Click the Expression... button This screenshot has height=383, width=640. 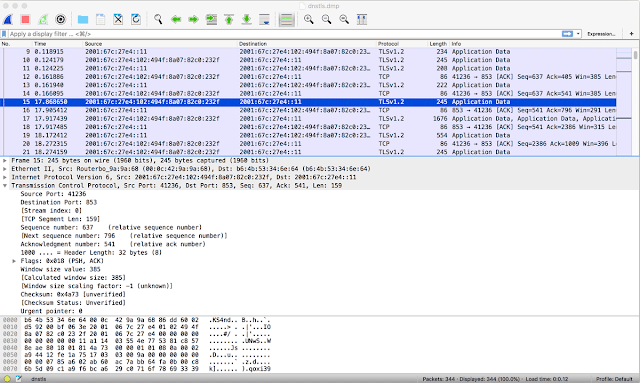tap(601, 34)
